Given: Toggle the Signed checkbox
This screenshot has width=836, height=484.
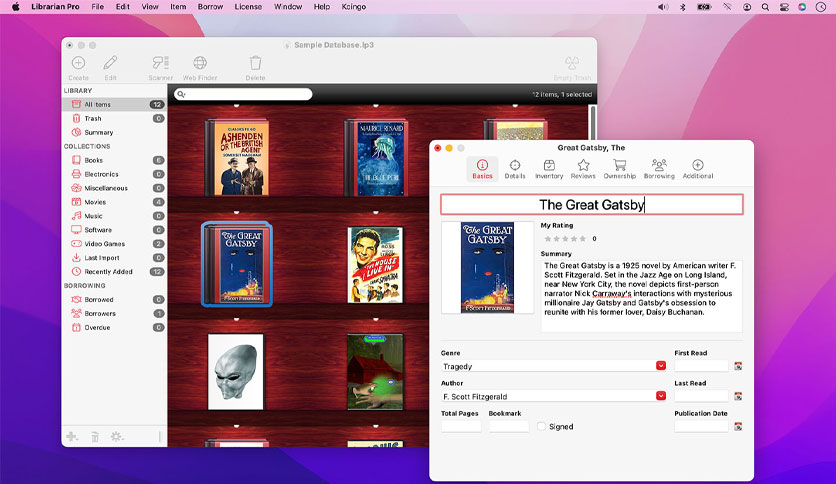Looking at the screenshot, I should (x=542, y=426).
